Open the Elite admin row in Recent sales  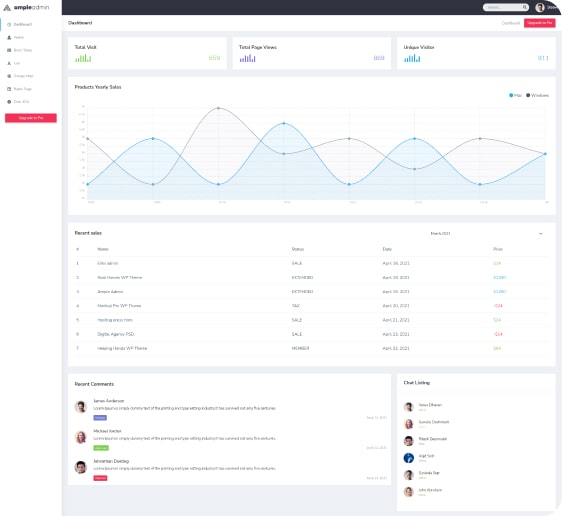tap(312, 263)
